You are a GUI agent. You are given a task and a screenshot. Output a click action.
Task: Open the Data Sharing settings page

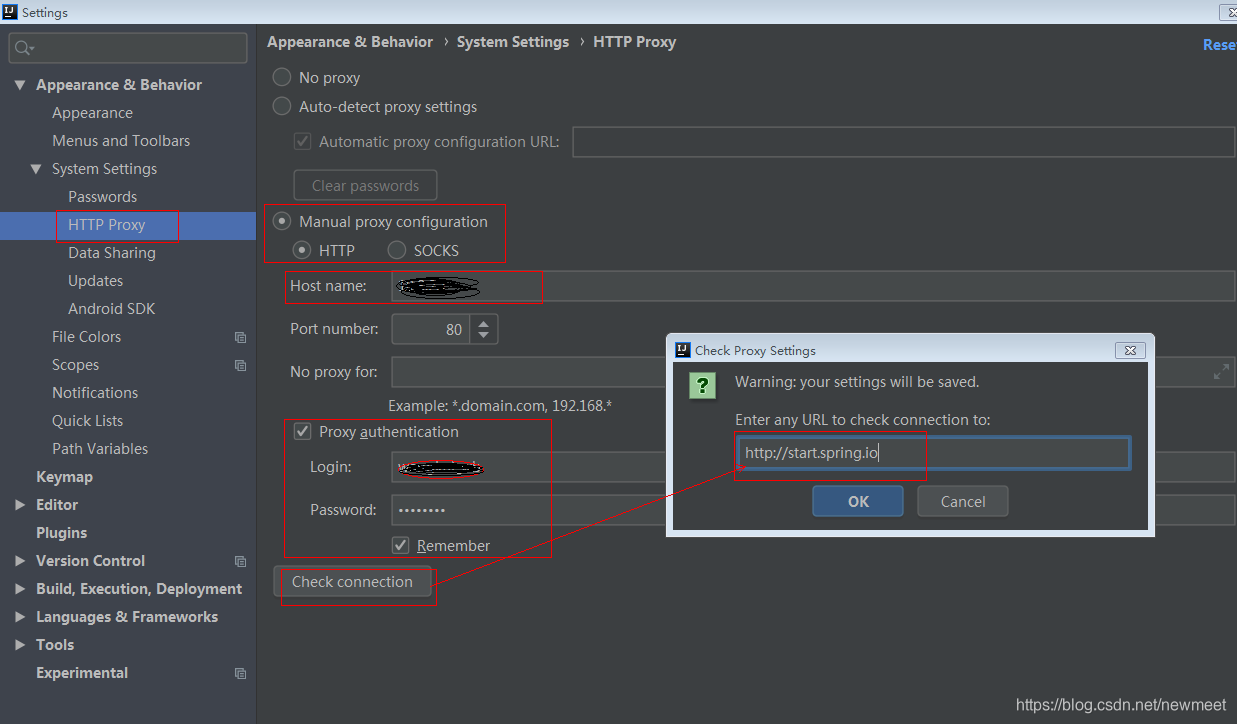point(112,253)
